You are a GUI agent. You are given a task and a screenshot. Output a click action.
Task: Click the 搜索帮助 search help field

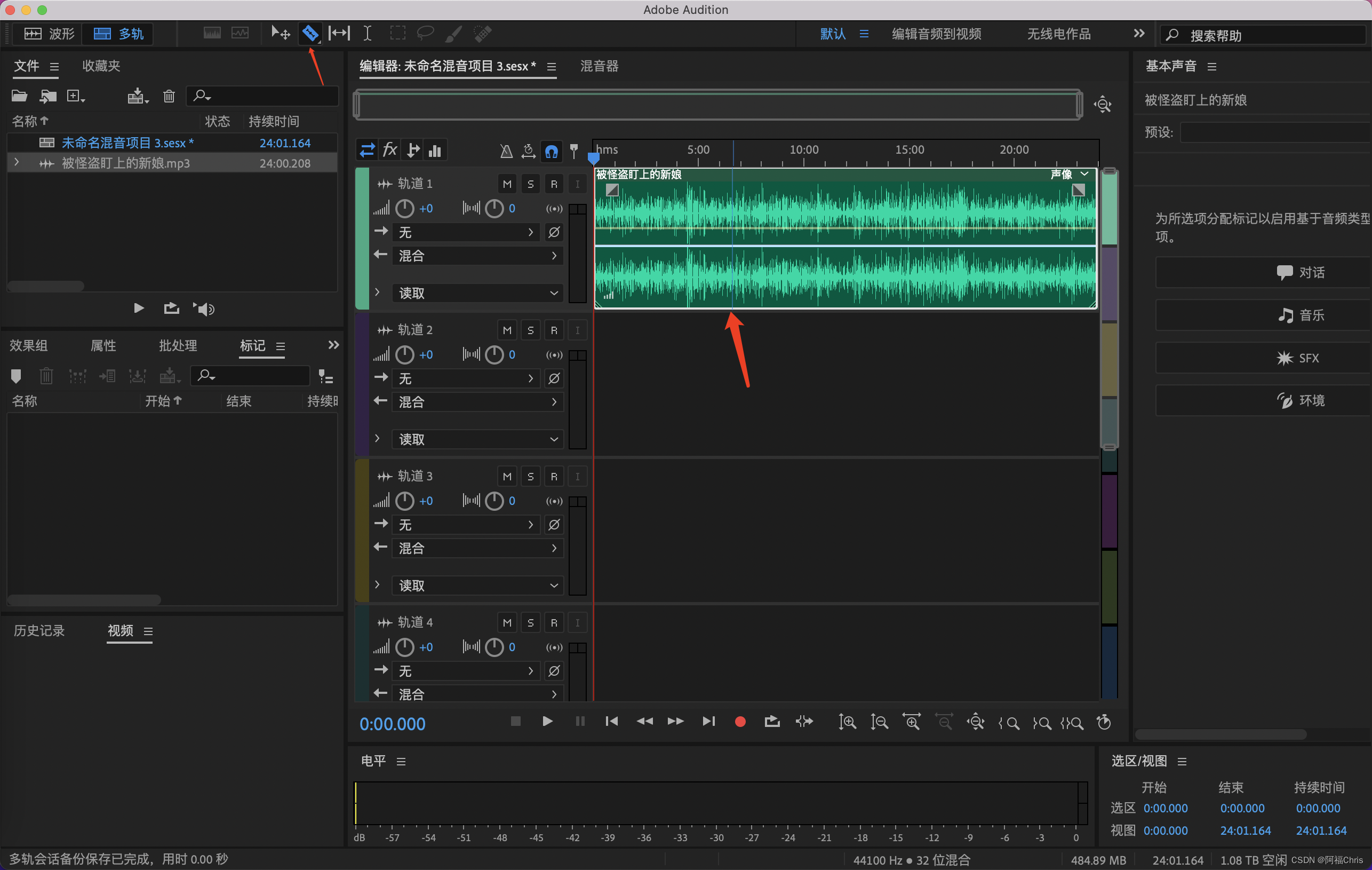tap(1264, 35)
